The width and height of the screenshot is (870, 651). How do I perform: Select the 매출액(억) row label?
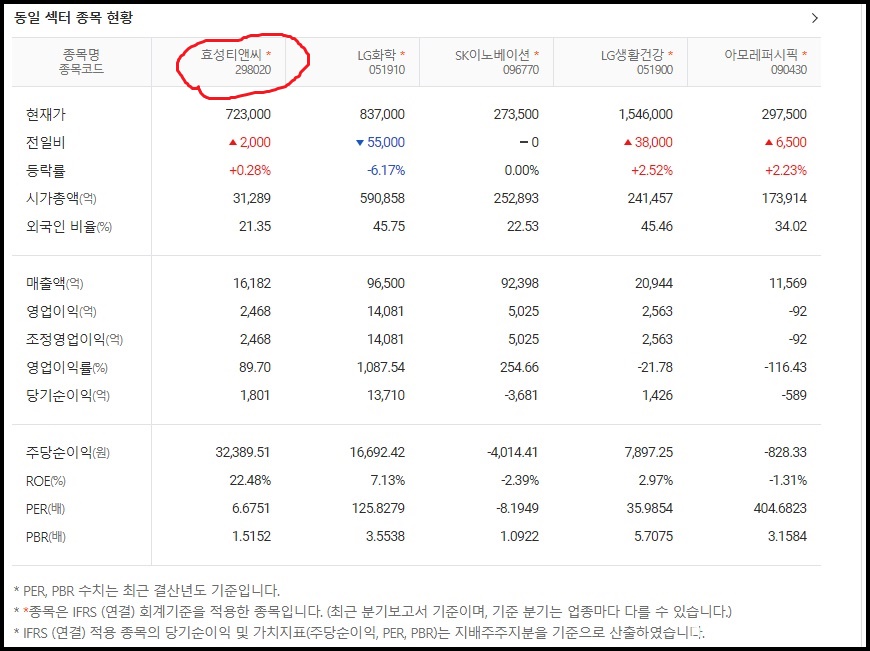point(54,284)
